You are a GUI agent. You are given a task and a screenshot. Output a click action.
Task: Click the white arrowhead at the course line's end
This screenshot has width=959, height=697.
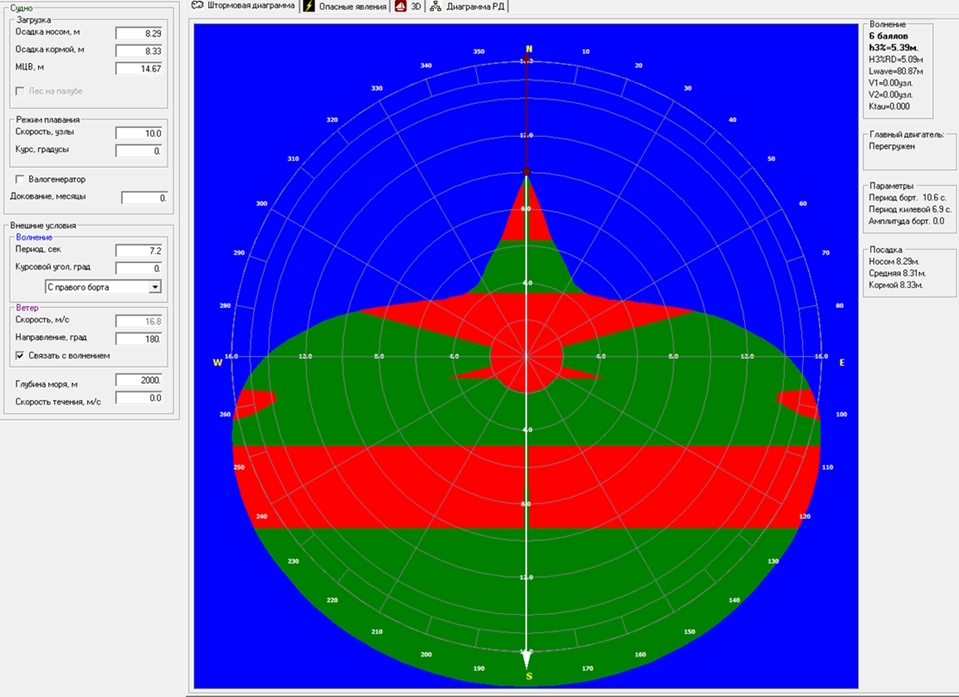click(527, 657)
